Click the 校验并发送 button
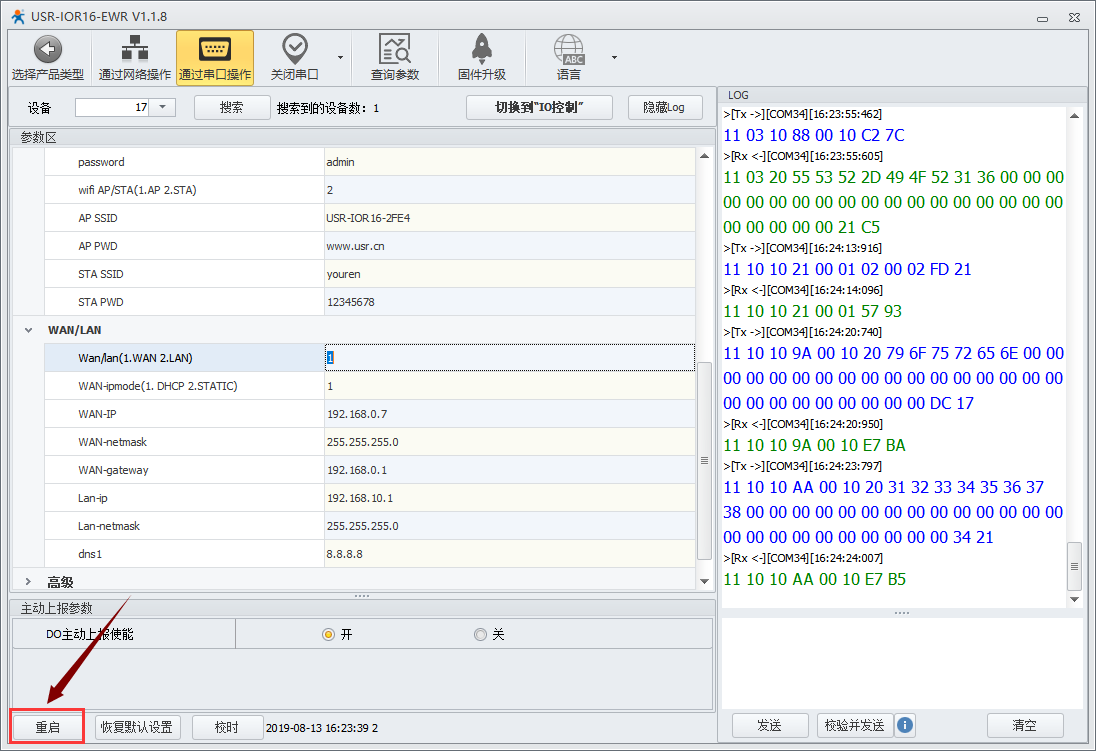1096x751 pixels. pyautogui.click(x=855, y=726)
